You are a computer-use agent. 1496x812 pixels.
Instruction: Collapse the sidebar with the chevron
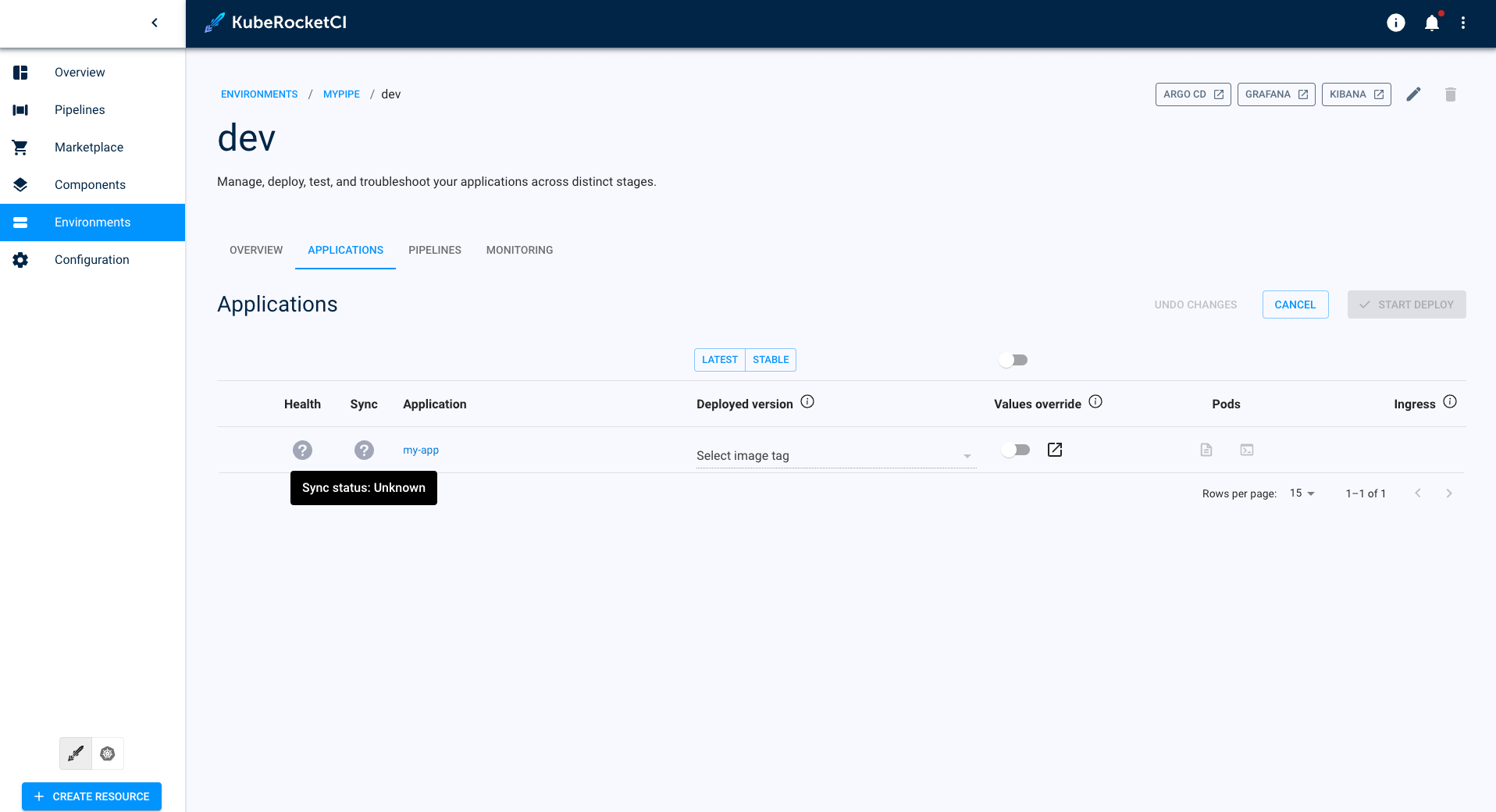coord(155,23)
